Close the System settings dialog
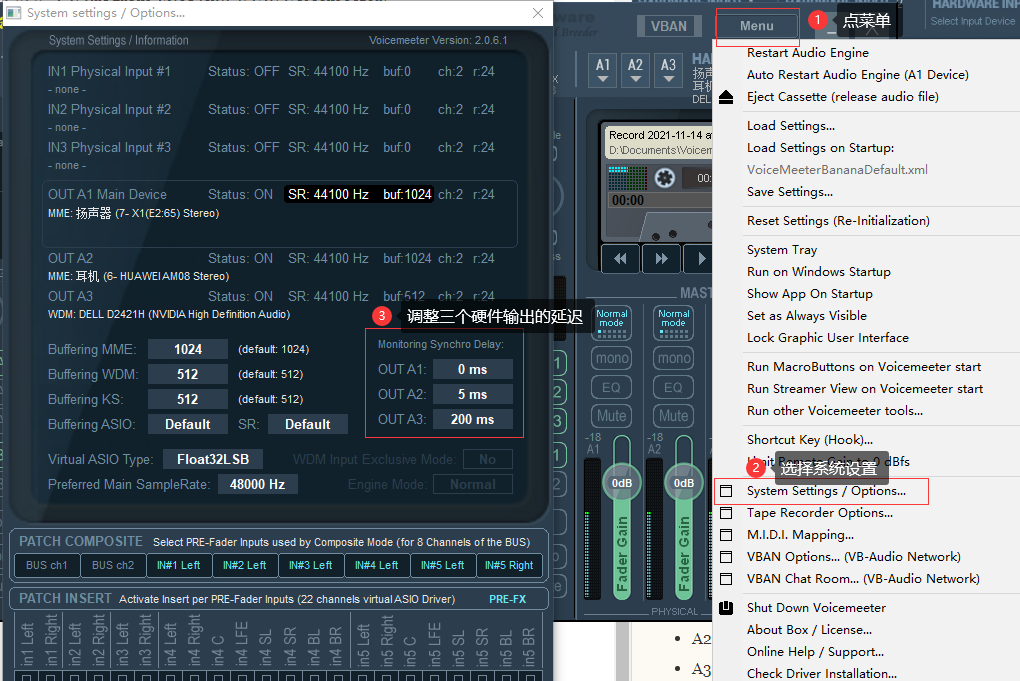 tap(538, 13)
